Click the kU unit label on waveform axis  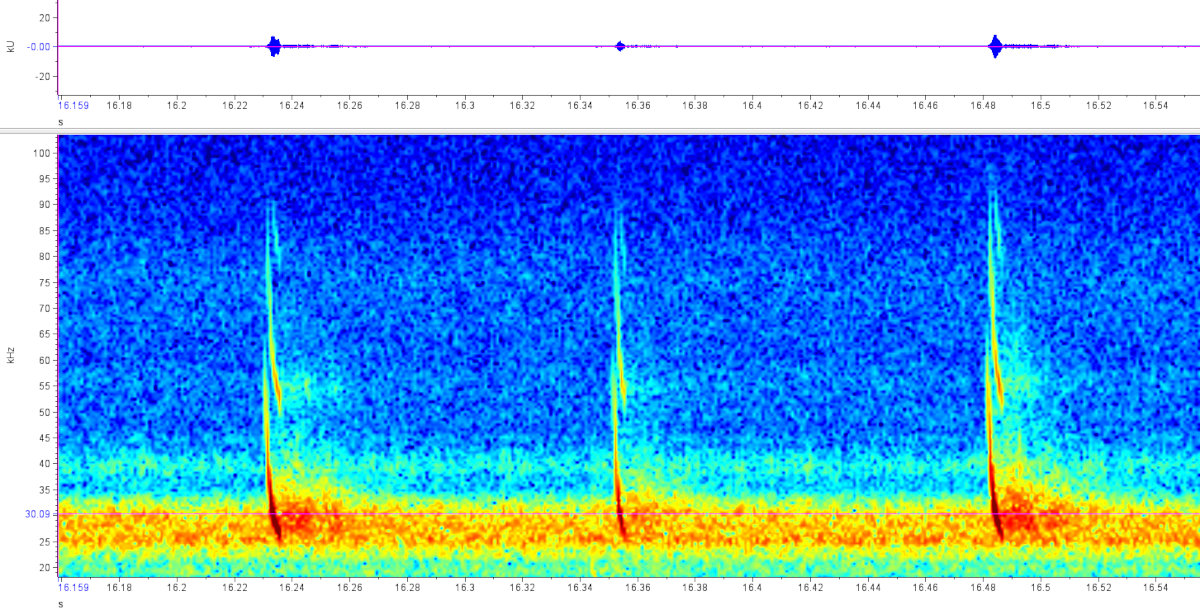point(11,46)
